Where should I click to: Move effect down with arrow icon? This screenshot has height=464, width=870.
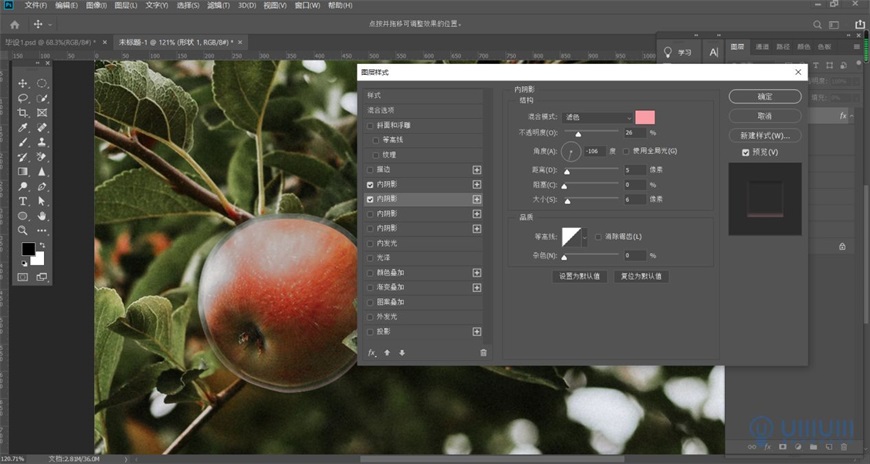click(402, 352)
